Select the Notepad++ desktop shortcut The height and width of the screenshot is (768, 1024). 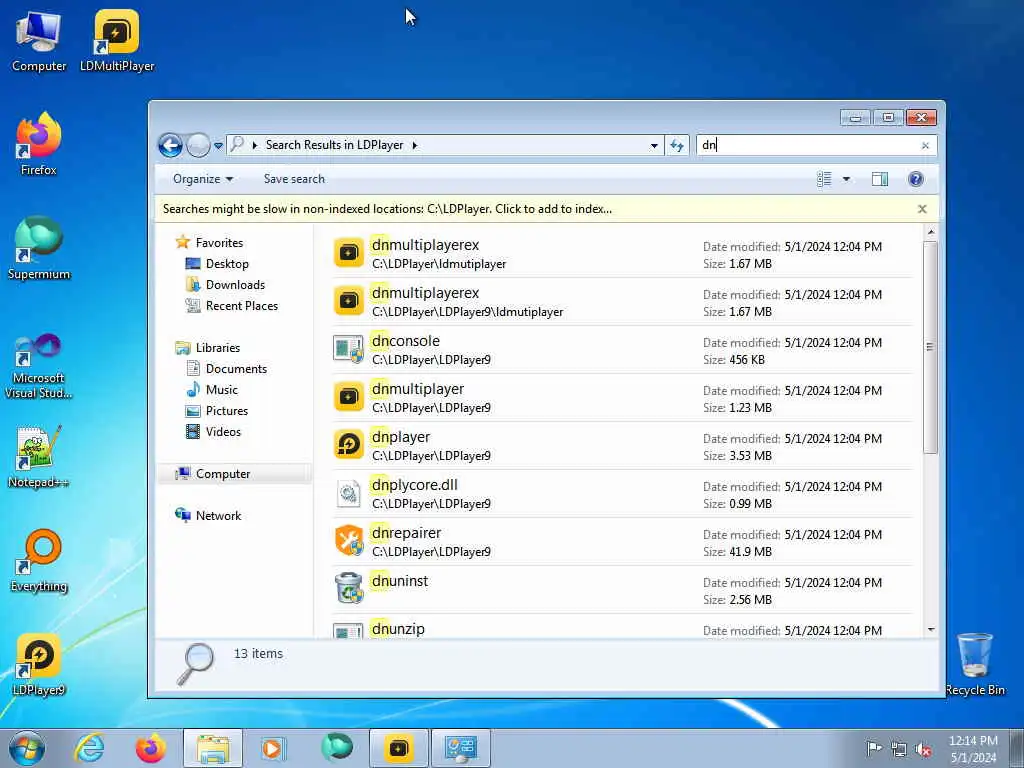tap(39, 456)
